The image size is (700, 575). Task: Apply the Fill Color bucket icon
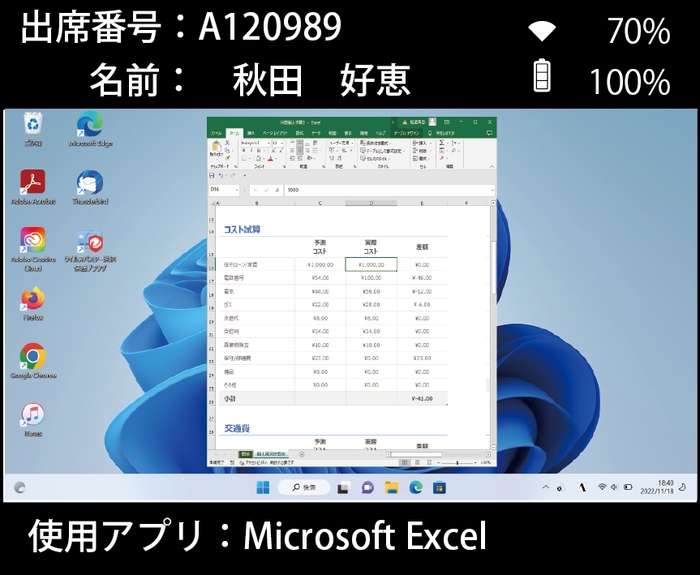pyautogui.click(x=258, y=158)
